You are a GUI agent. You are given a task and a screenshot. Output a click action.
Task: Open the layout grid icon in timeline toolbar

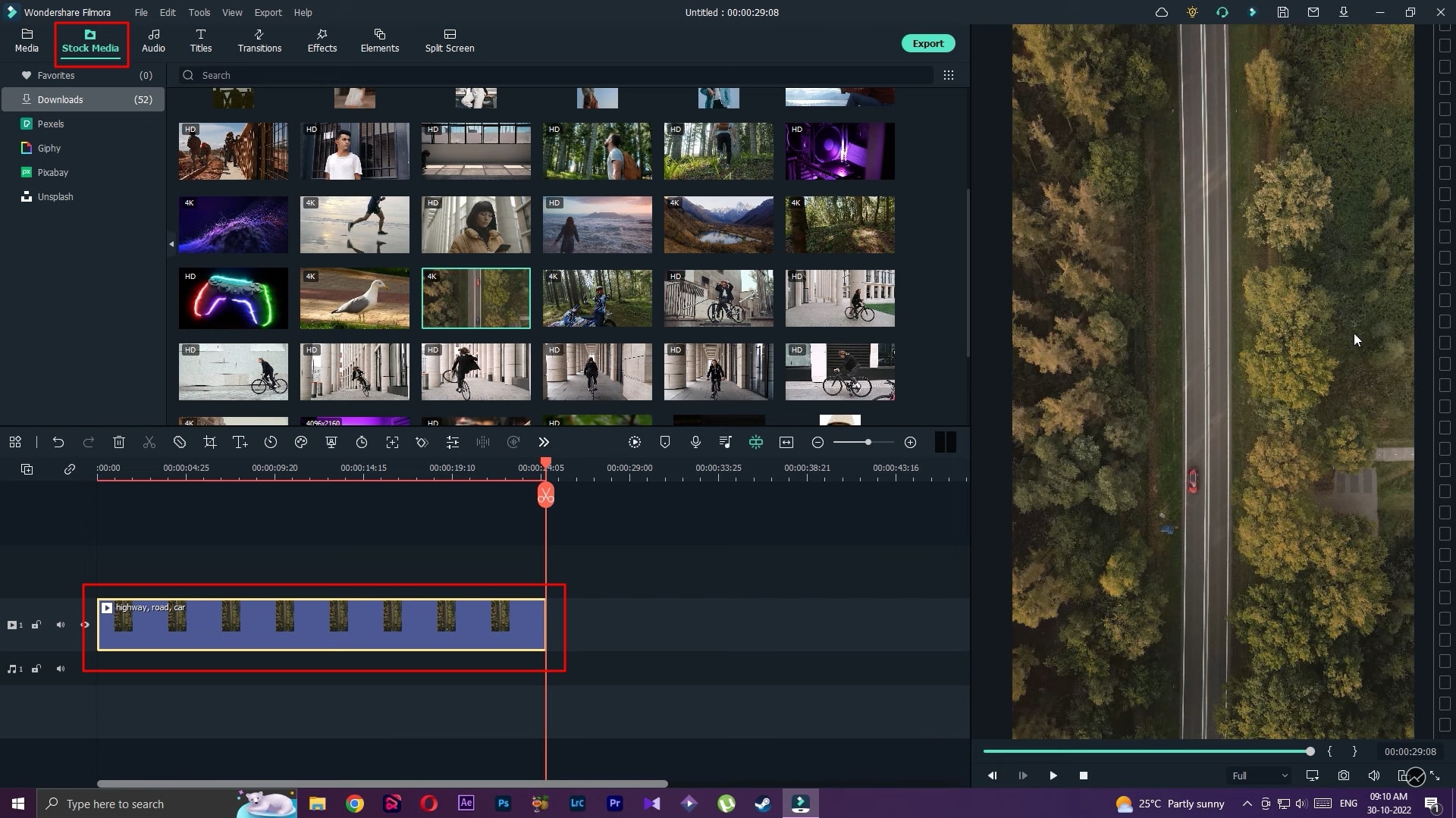pos(15,442)
